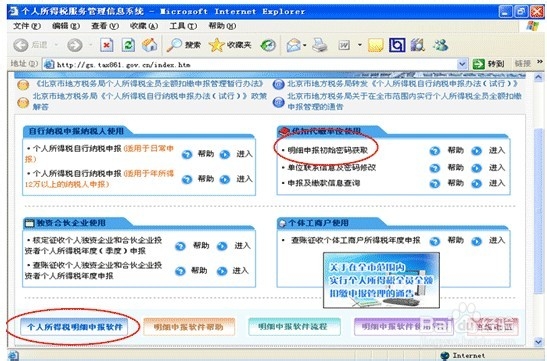Open the Forward button history dropdown
547x361 pixels.
click(x=90, y=45)
